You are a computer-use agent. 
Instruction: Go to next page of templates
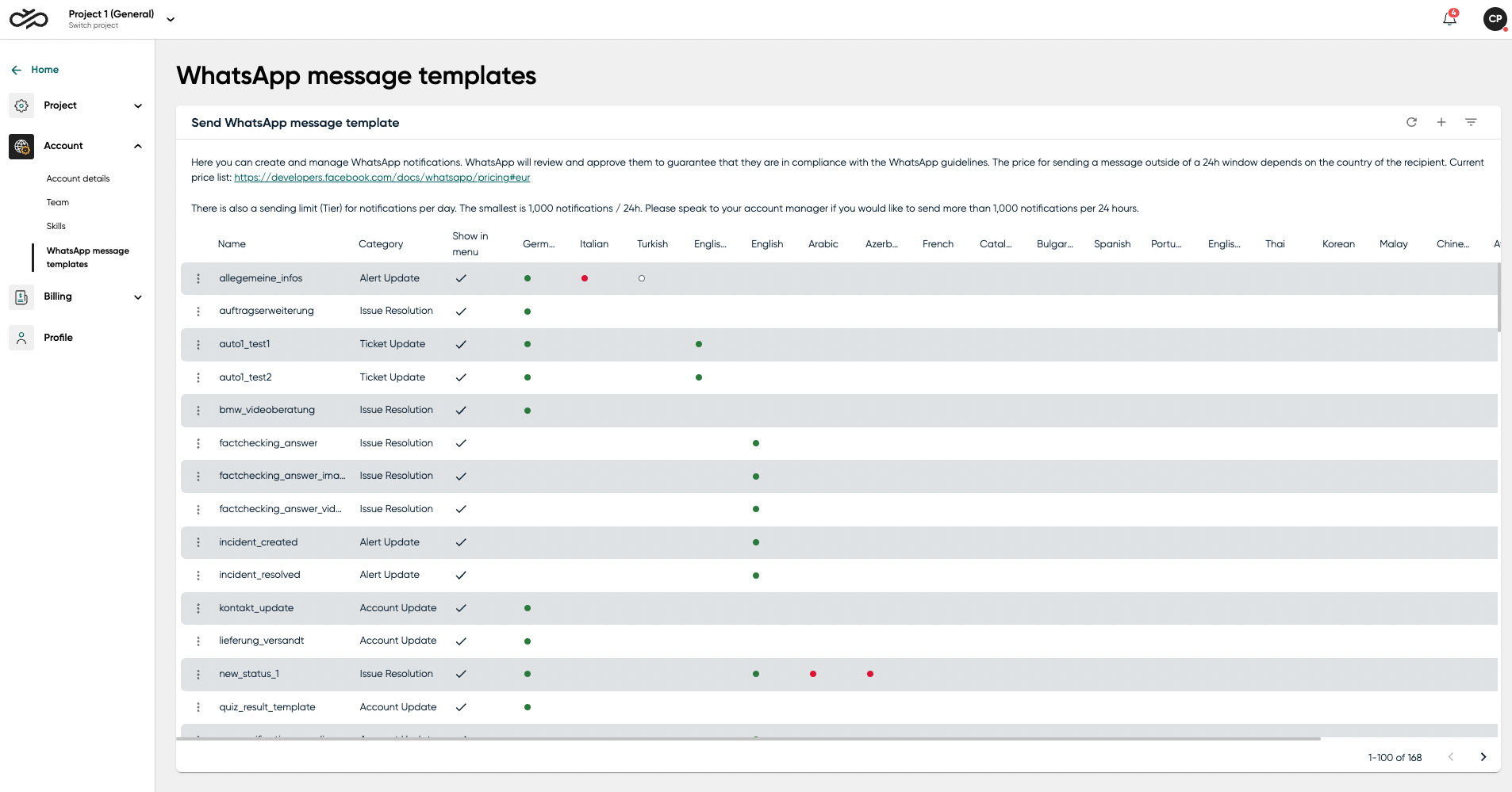click(1483, 757)
